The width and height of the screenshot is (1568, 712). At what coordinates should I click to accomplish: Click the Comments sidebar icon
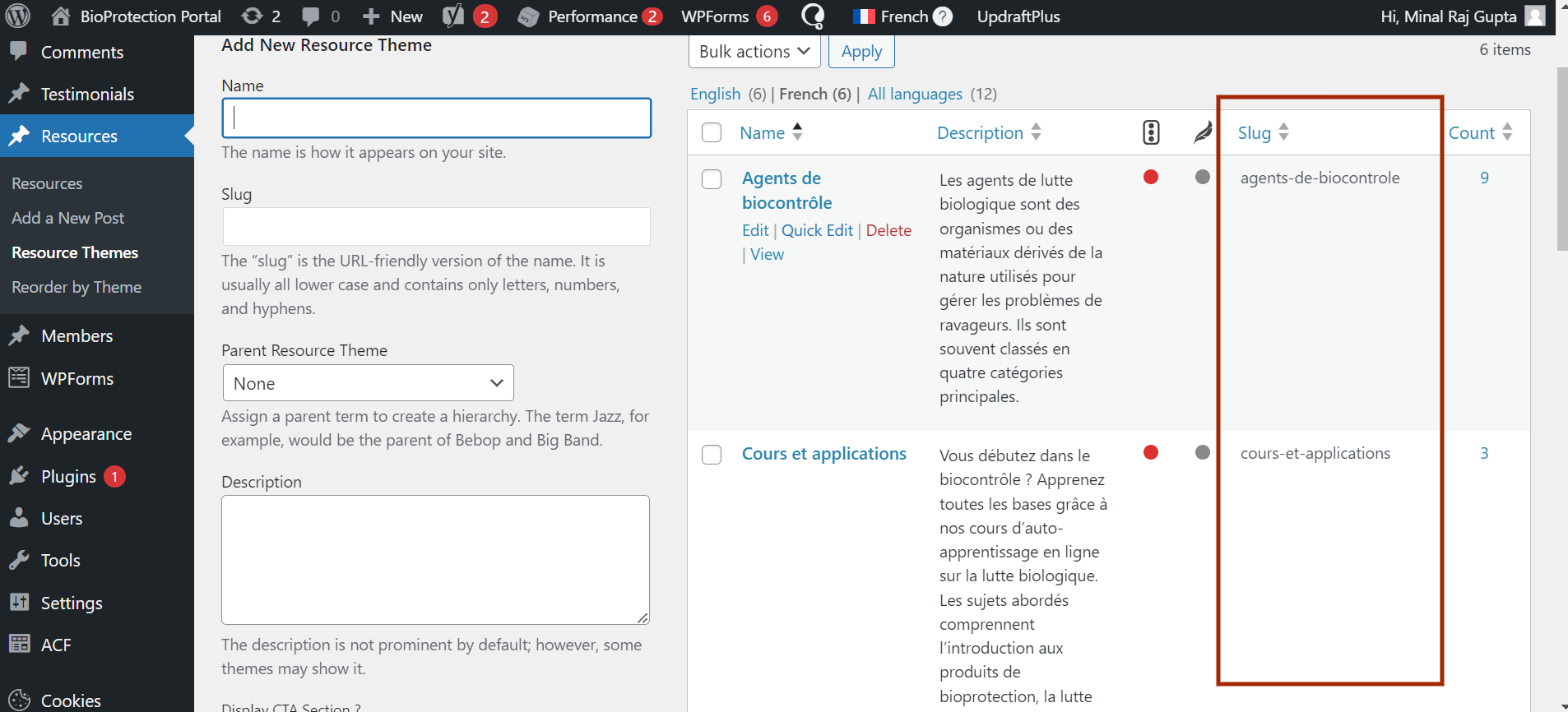[x=18, y=51]
